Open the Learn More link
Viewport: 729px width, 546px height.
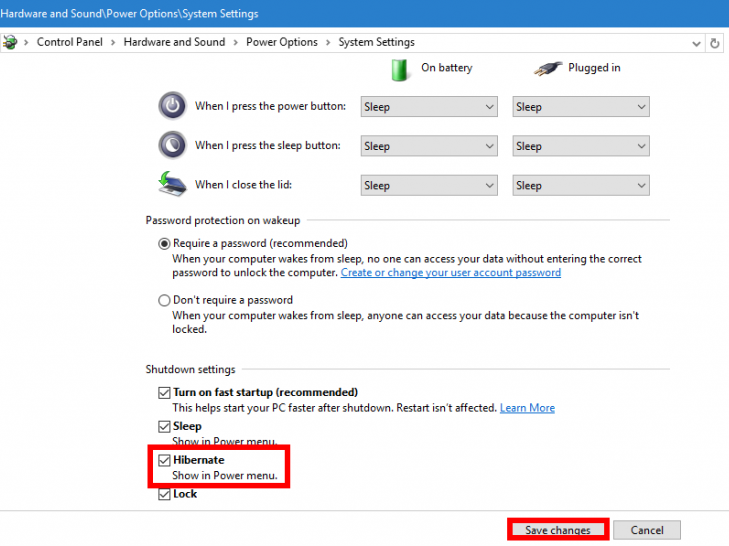(x=527, y=408)
